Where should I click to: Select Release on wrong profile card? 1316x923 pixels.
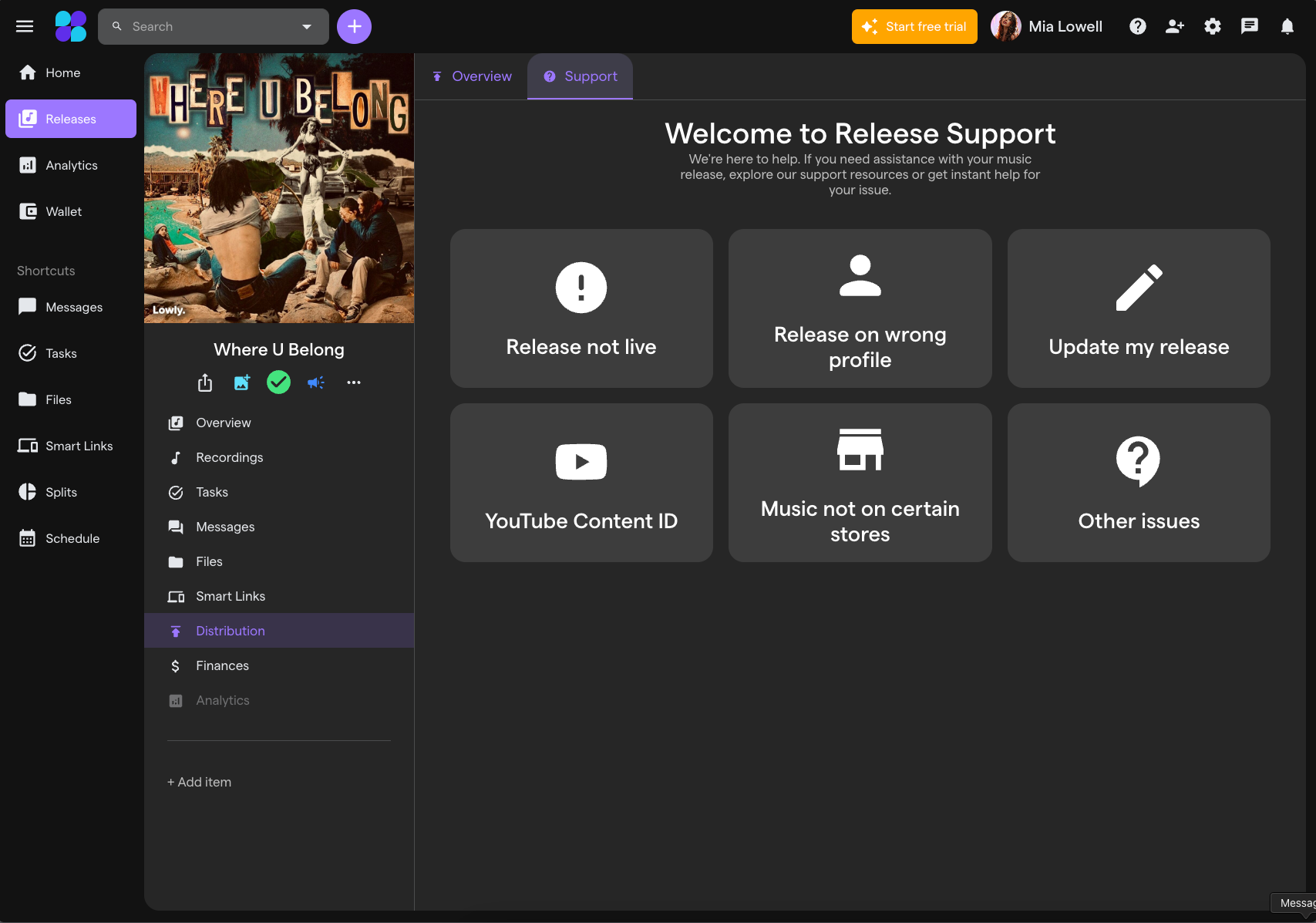pyautogui.click(x=860, y=308)
